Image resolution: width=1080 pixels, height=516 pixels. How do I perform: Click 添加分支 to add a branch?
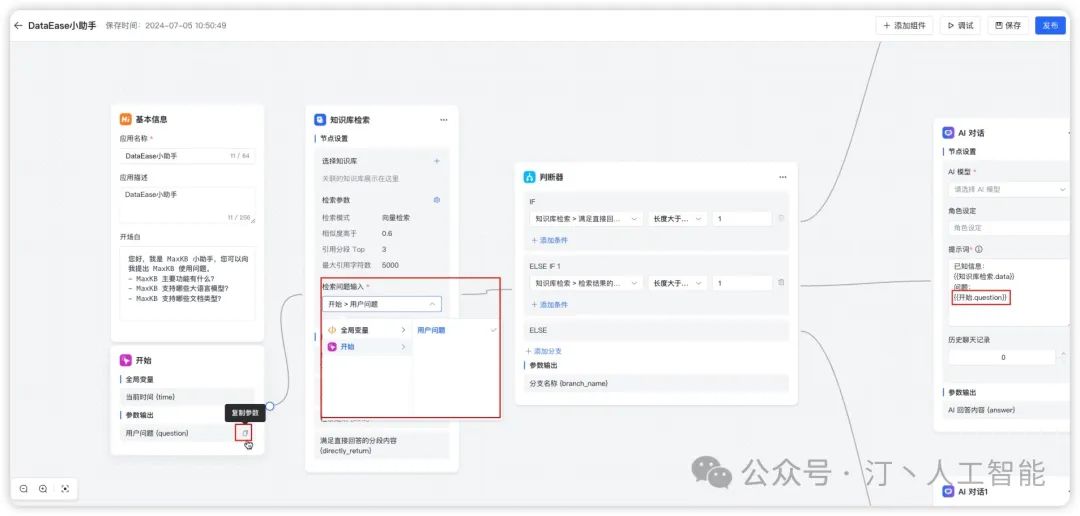pos(543,351)
